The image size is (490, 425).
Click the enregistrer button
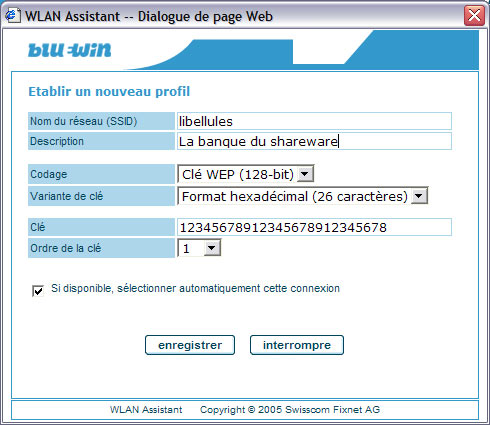[190, 345]
